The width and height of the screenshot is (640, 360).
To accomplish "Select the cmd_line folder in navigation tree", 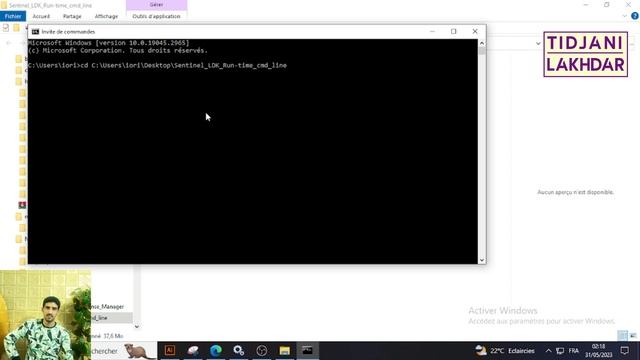I will pyautogui.click(x=111, y=318).
